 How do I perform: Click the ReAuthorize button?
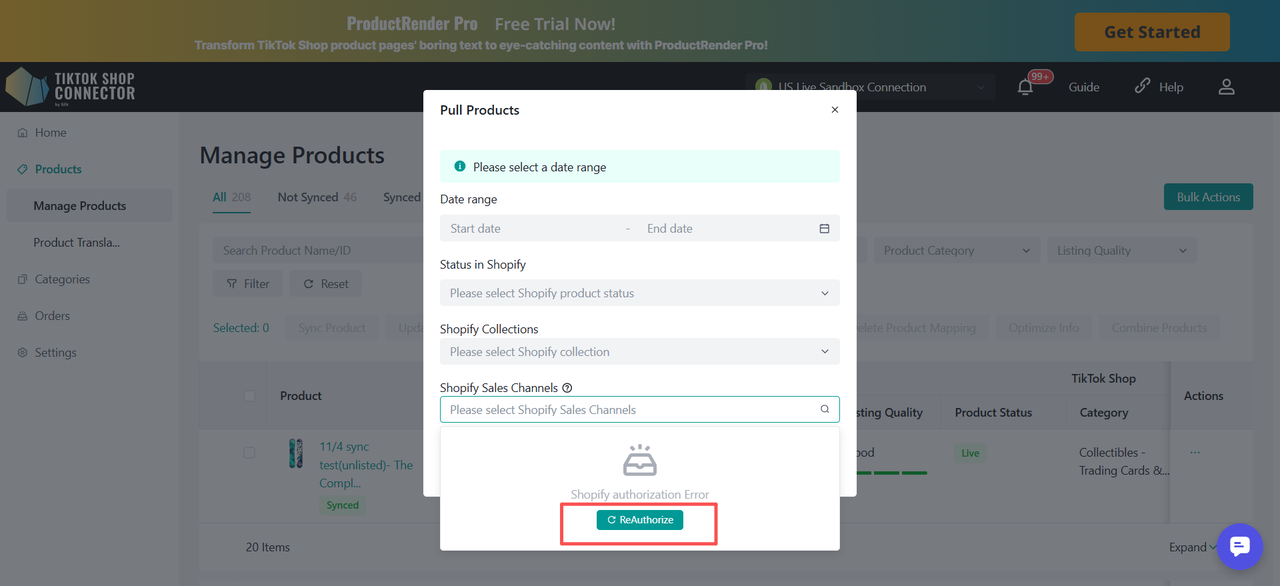click(640, 520)
